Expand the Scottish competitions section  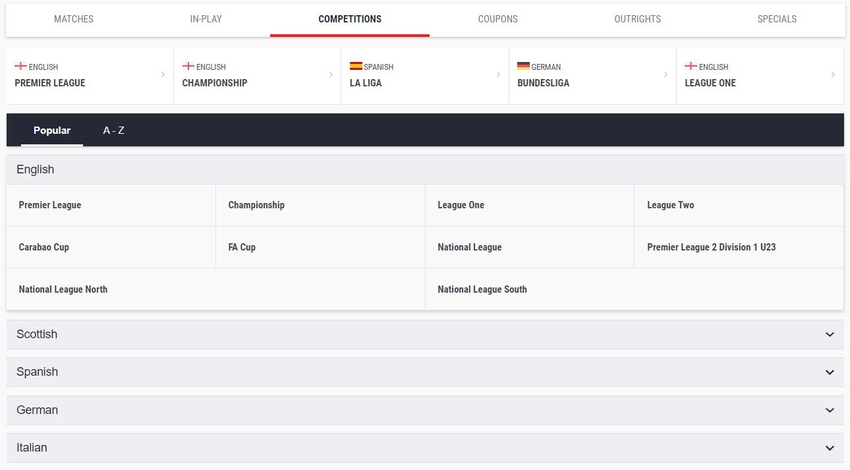click(425, 334)
